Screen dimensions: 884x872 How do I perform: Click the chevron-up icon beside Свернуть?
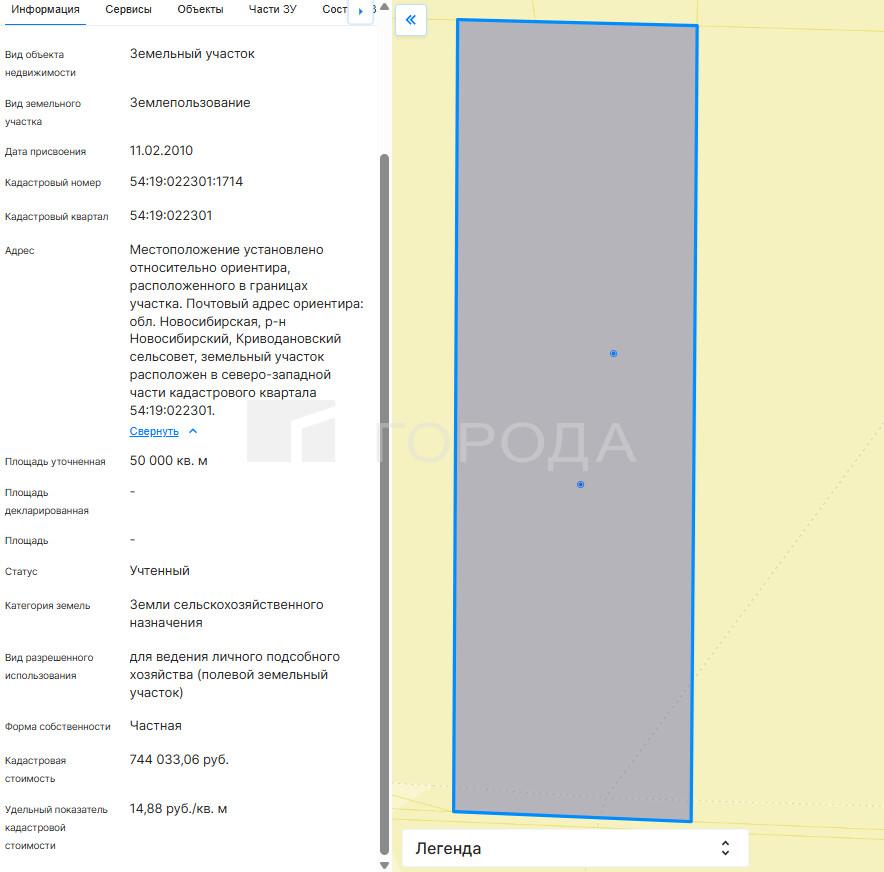pyautogui.click(x=193, y=431)
